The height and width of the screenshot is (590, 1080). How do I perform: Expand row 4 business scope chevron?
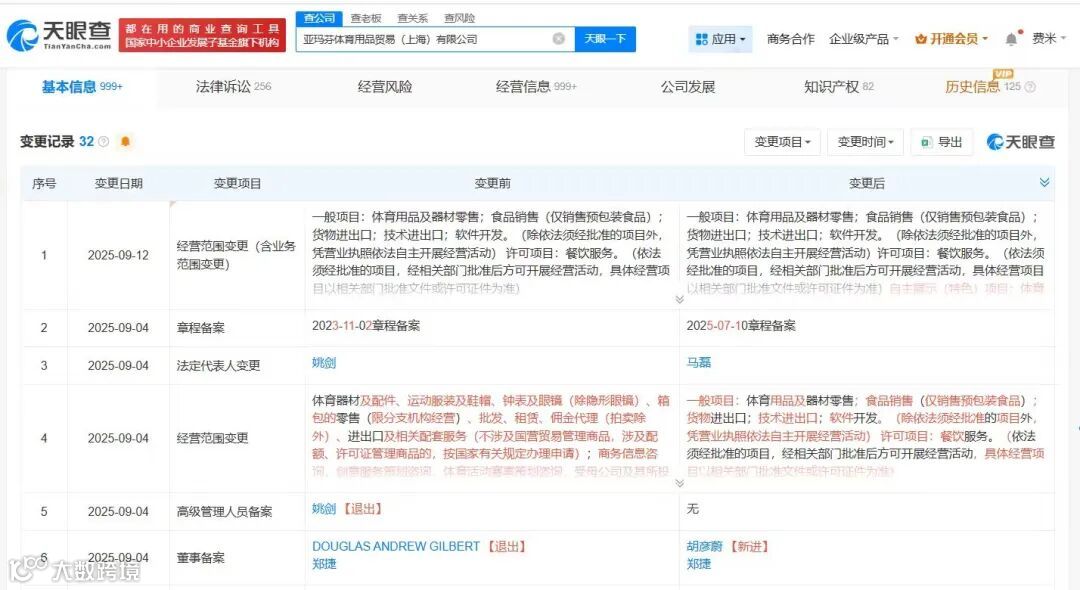pos(679,483)
